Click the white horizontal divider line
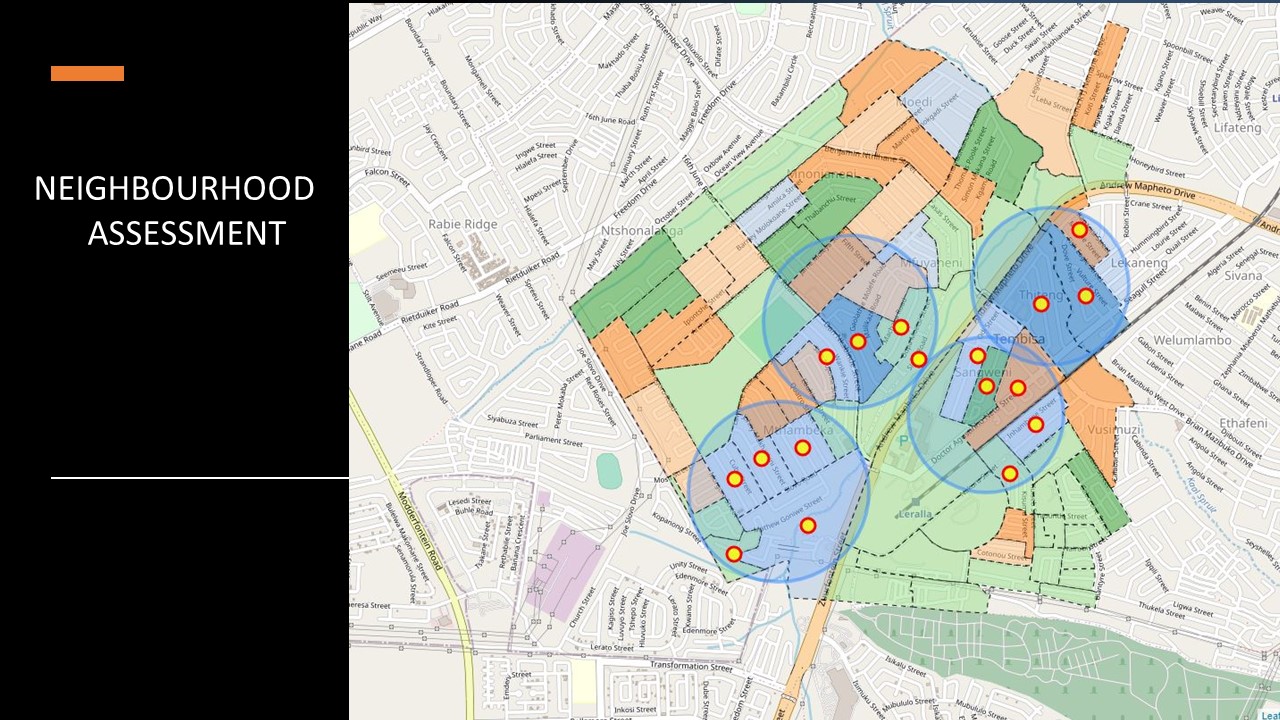 point(200,478)
